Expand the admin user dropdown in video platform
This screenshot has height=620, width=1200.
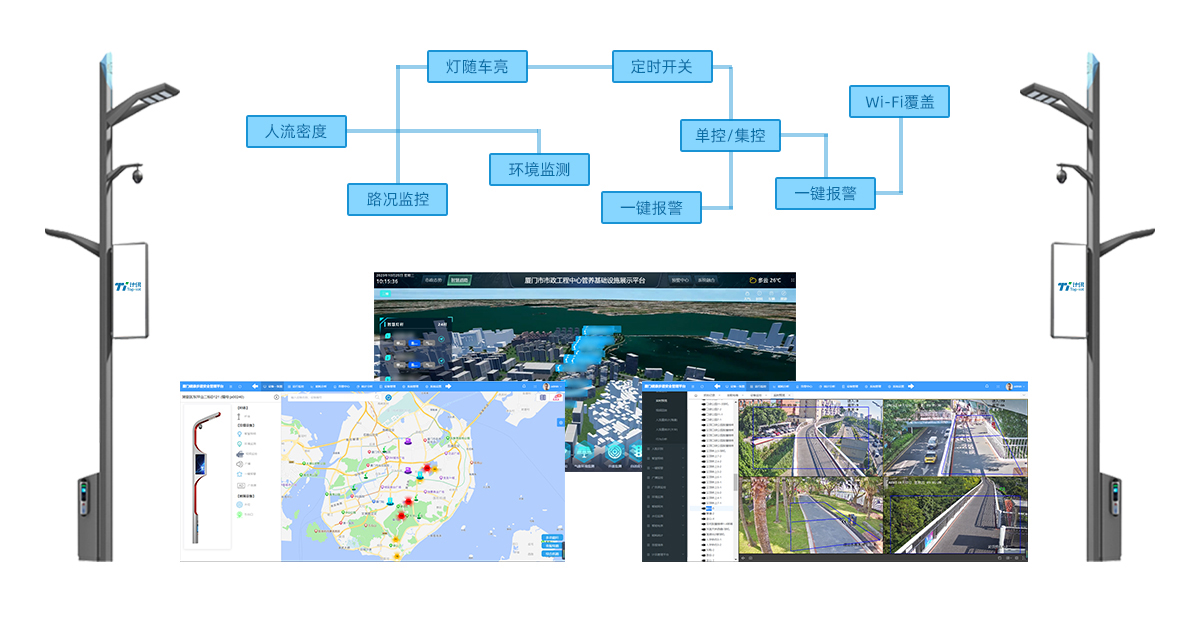pyautogui.click(x=1015, y=386)
